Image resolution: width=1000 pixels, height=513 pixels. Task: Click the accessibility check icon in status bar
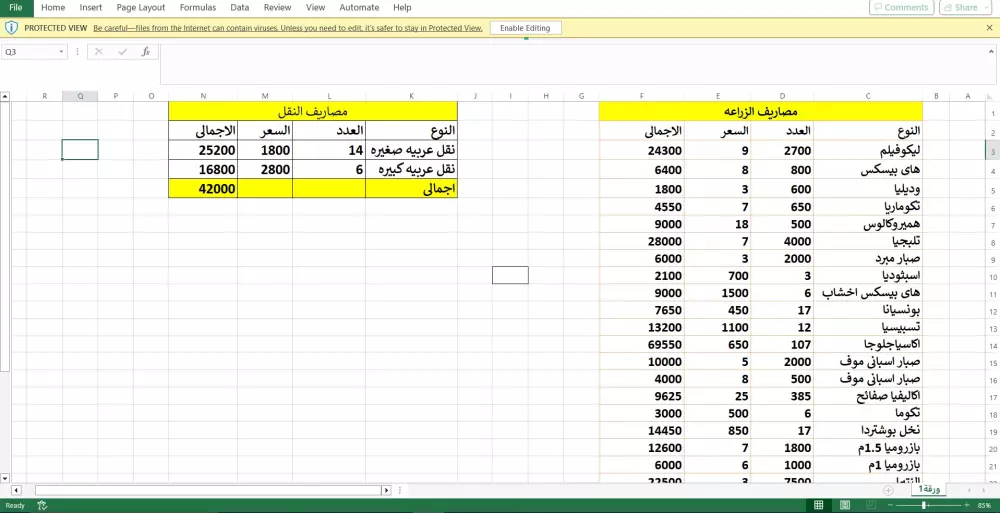tap(43, 505)
